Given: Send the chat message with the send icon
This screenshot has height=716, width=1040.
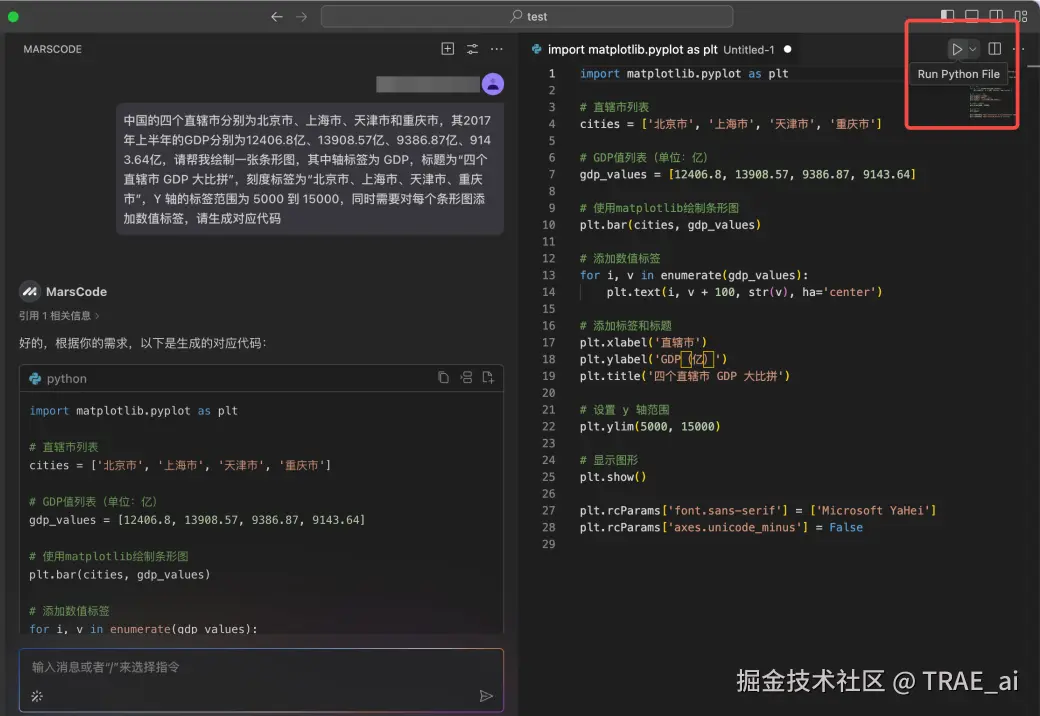Looking at the screenshot, I should click(487, 695).
